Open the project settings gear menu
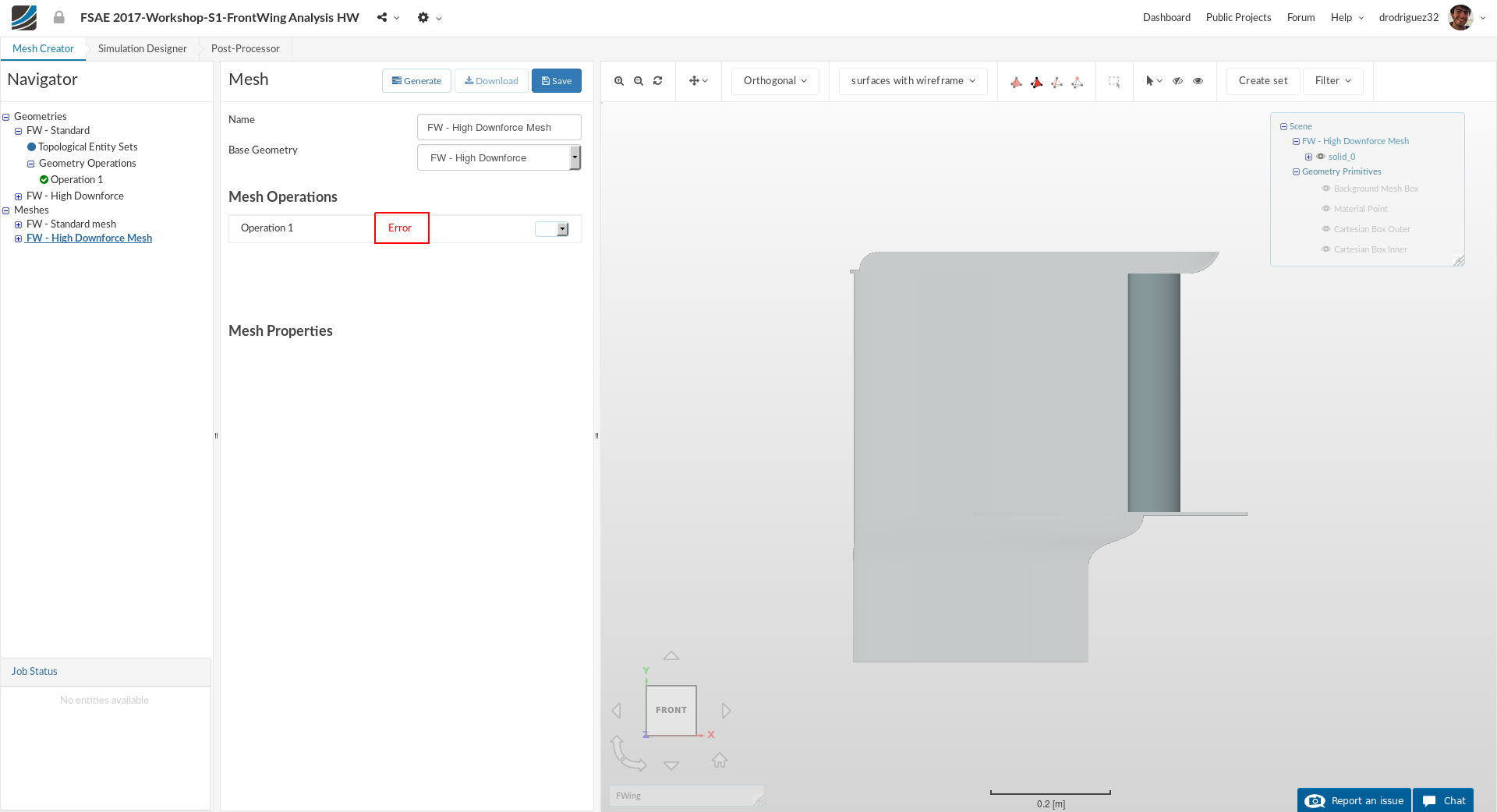 (x=429, y=17)
